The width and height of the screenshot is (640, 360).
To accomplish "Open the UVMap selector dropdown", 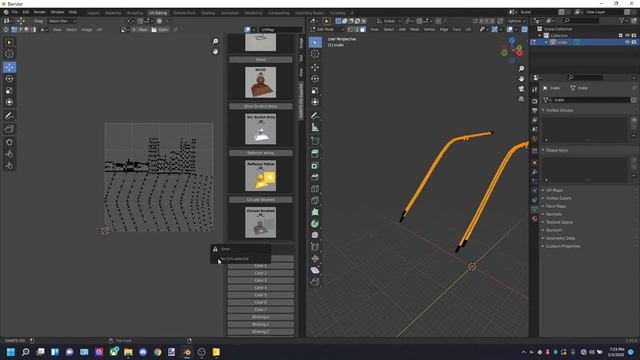I will pos(281,29).
